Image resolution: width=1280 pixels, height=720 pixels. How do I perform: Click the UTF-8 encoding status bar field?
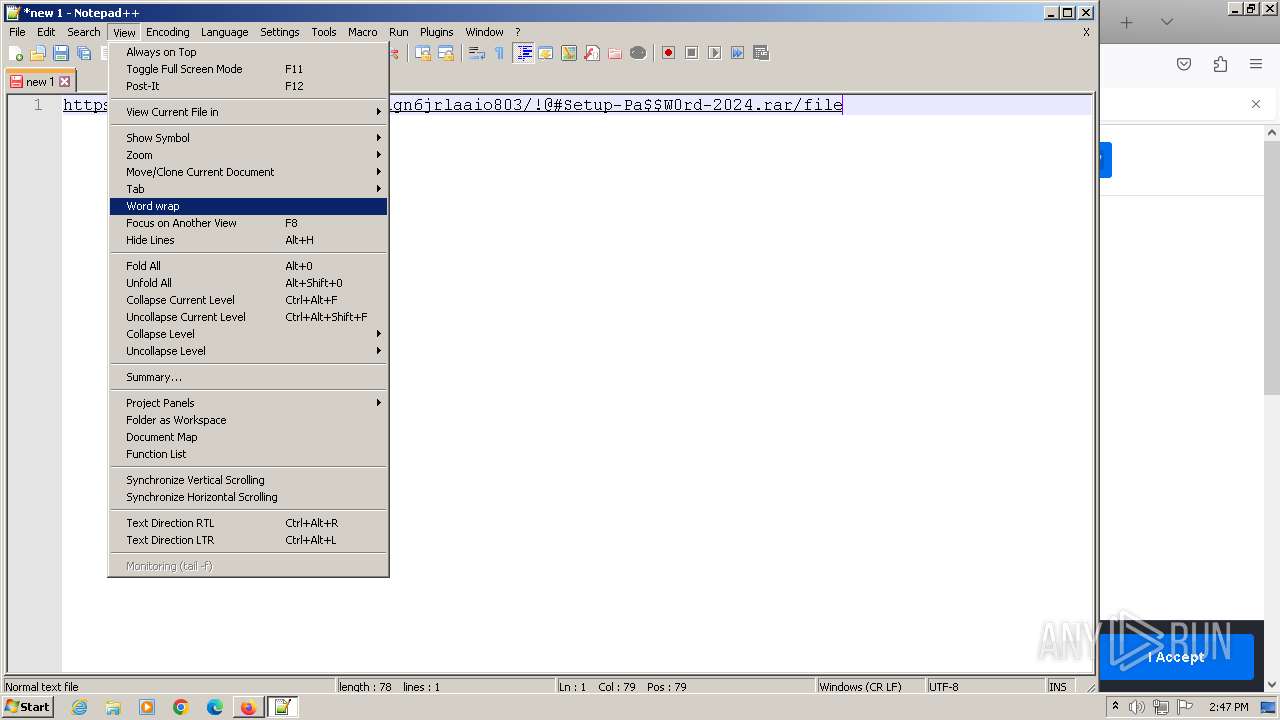click(985, 687)
